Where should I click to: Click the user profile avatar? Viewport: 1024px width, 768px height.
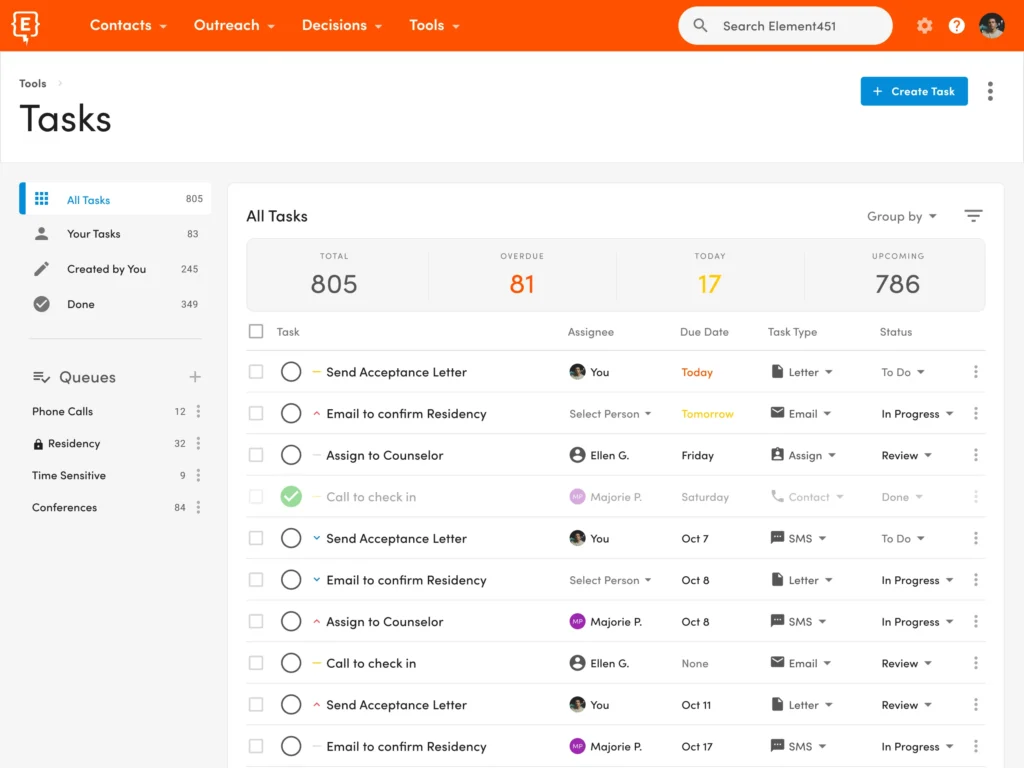[991, 26]
